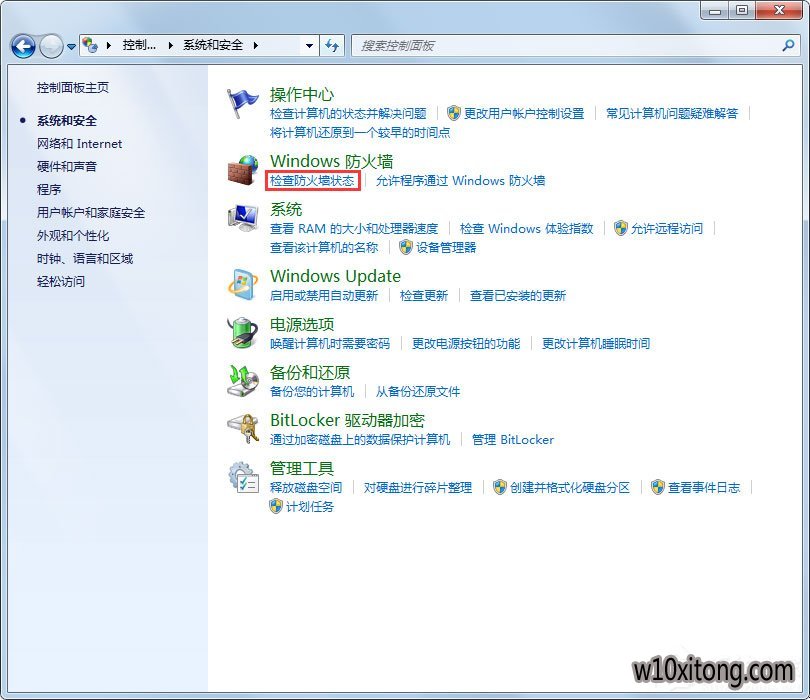Open Windows 防火墙 heading link
Screen dimensions: 810x700
pos(332,161)
